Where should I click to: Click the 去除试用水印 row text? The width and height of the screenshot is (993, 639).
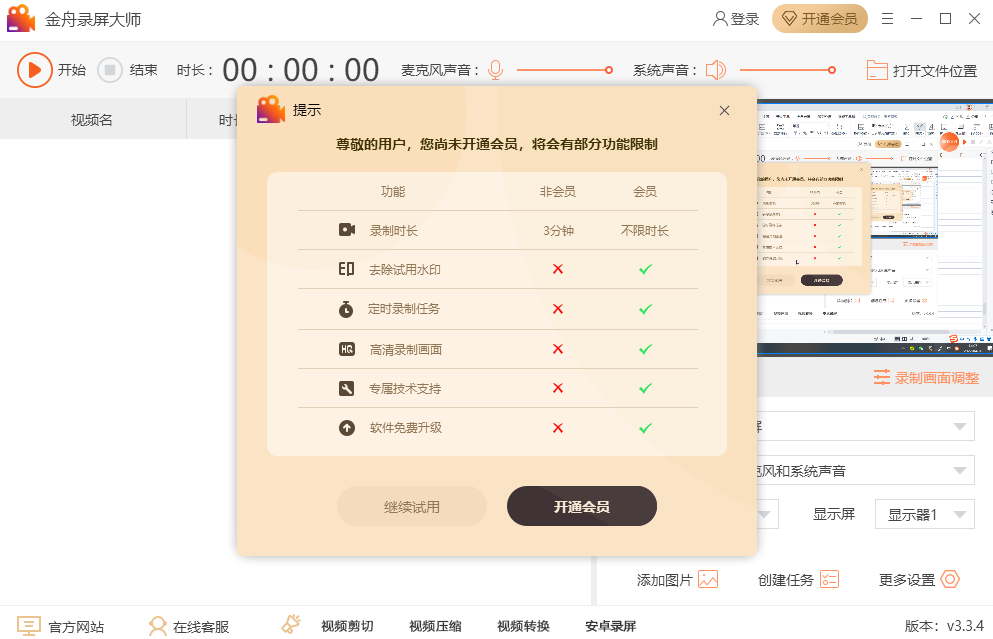pos(405,270)
